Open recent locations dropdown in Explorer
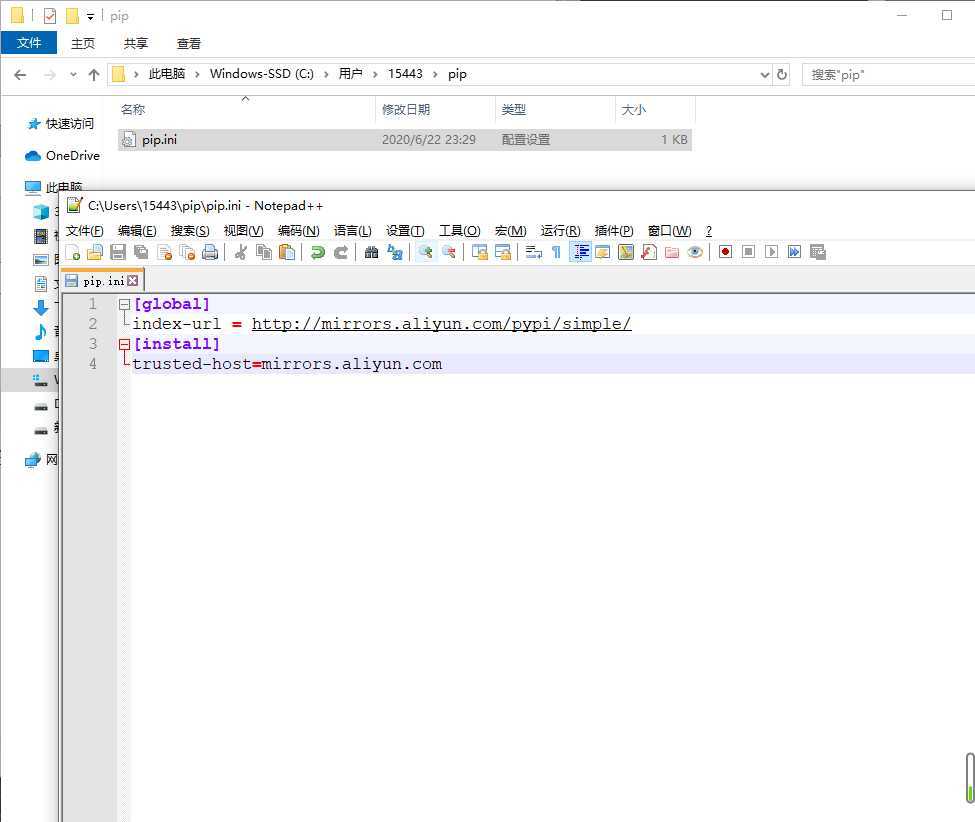Image resolution: width=975 pixels, height=822 pixels. 73,75
